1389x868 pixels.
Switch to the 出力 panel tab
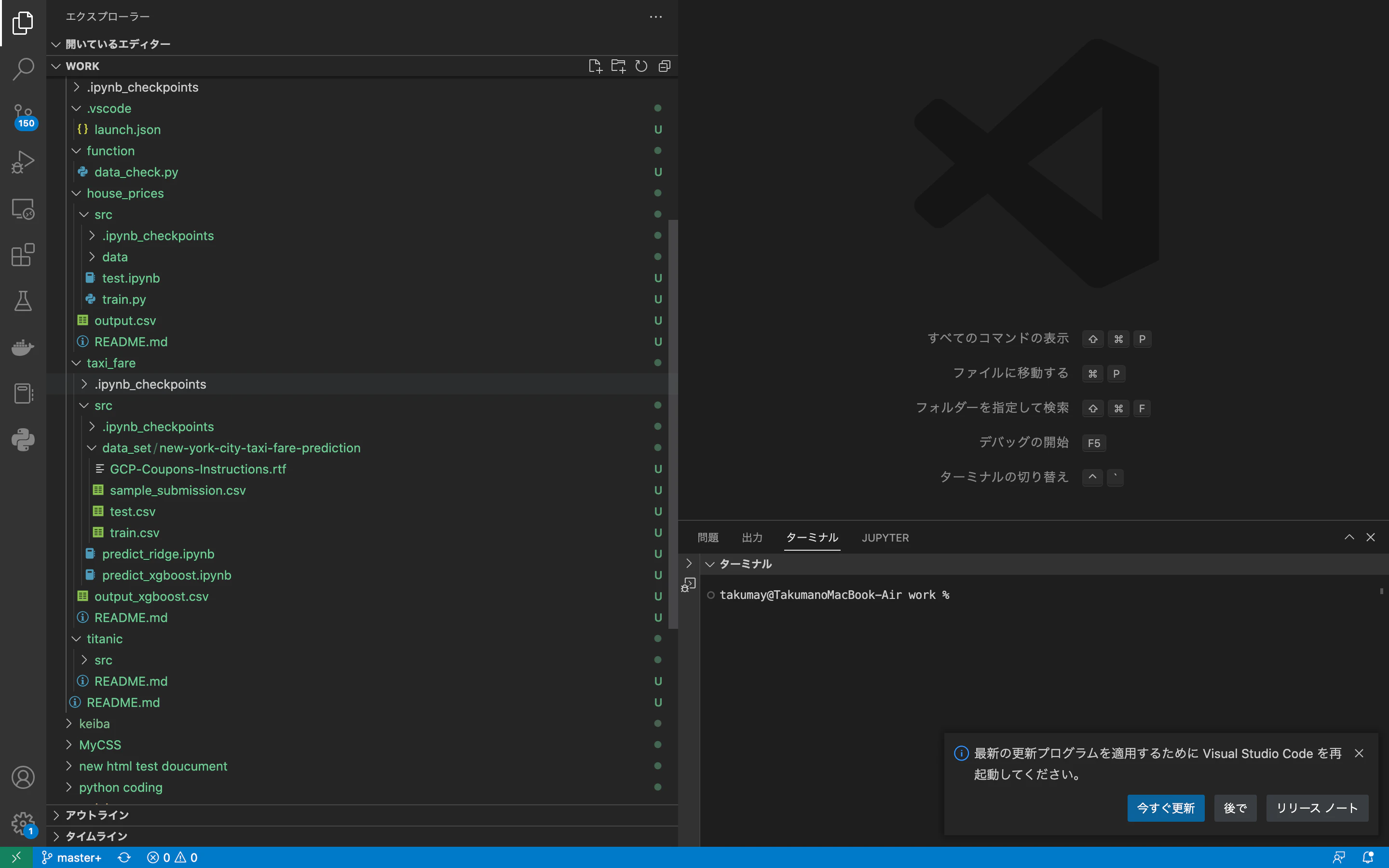tap(752, 537)
